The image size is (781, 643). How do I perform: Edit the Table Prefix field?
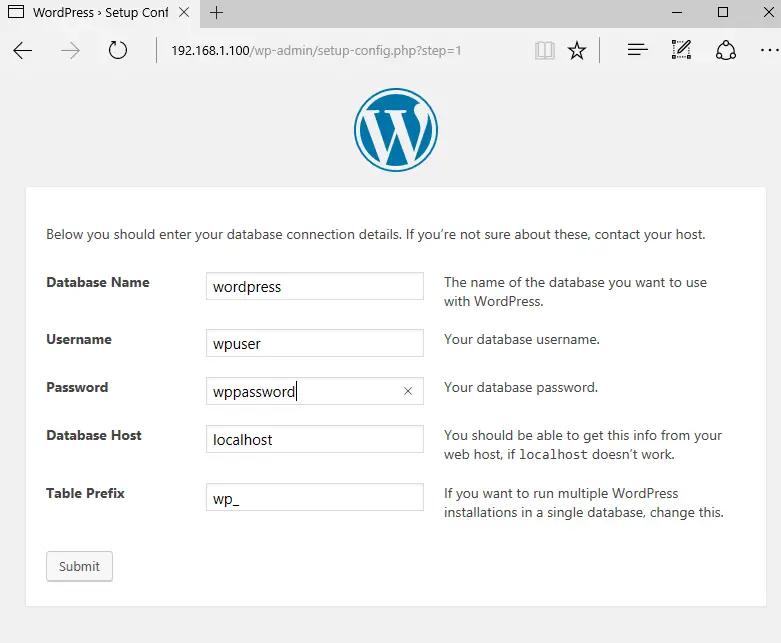(314, 497)
